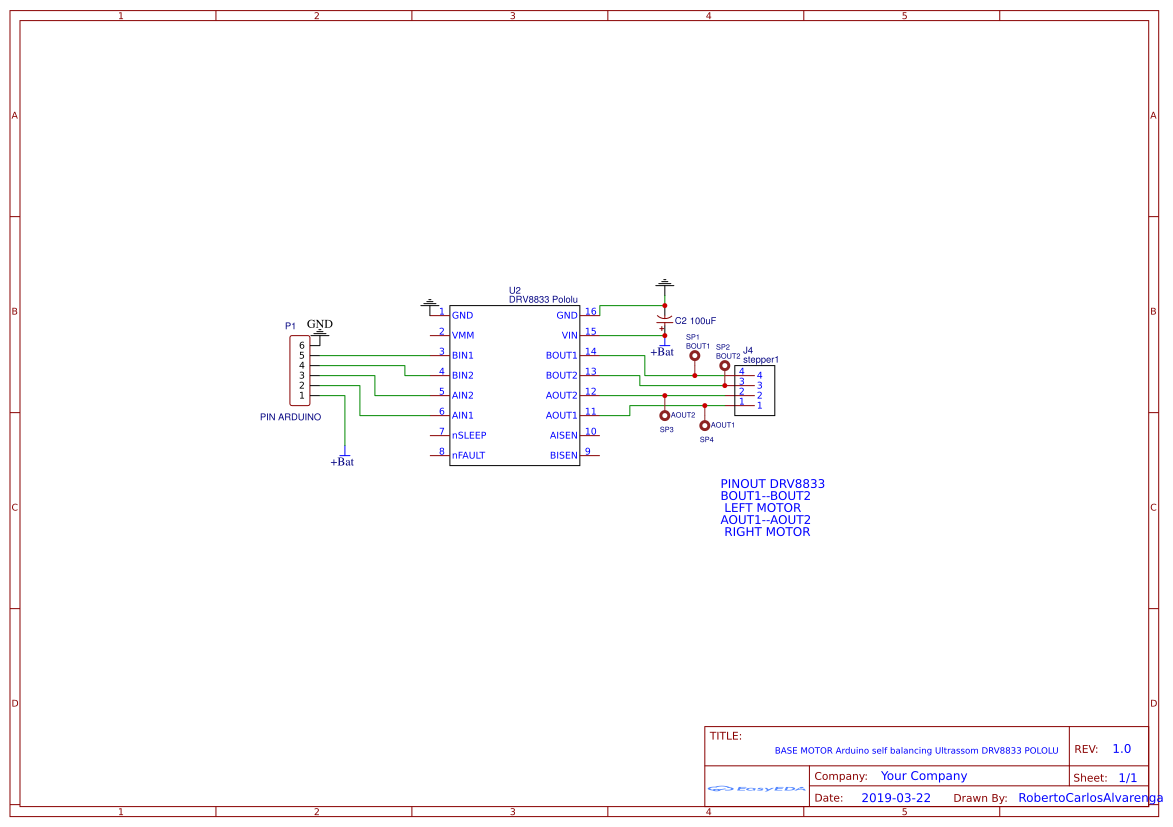This screenshot has height=827, width=1173.
Task: Select the DRV8833 Pololu IC symbol U2
Action: pyautogui.click(x=515, y=385)
